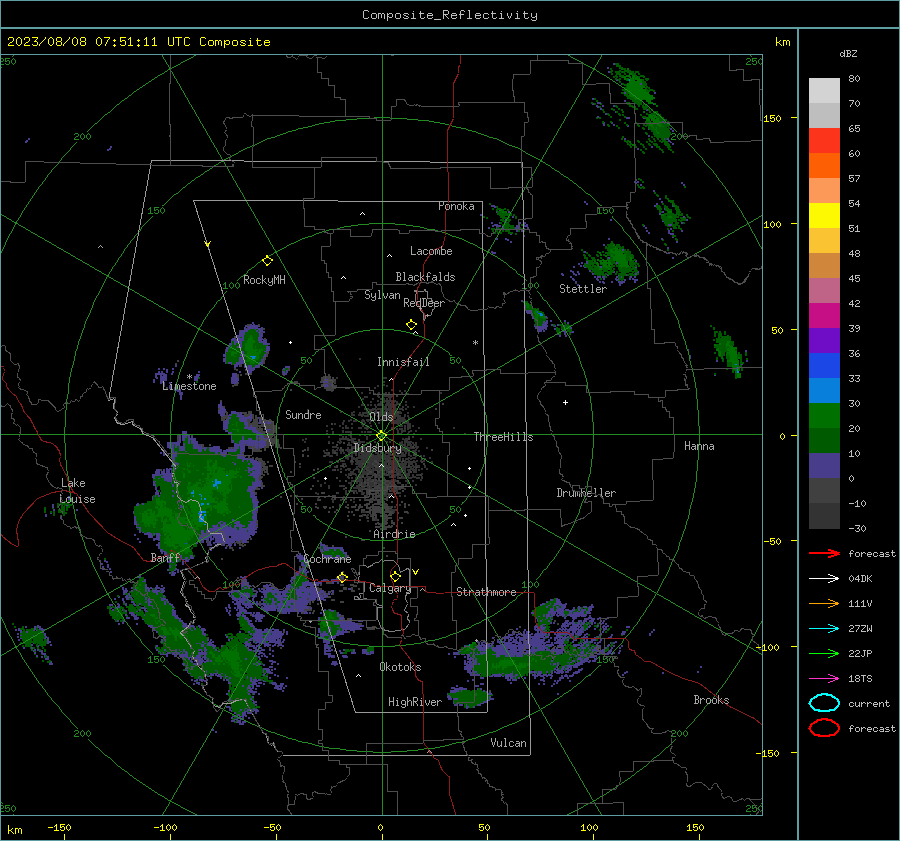Viewport: 900px width, 841px height.
Task: Click the Calgary city label
Action: pyautogui.click(x=390, y=588)
